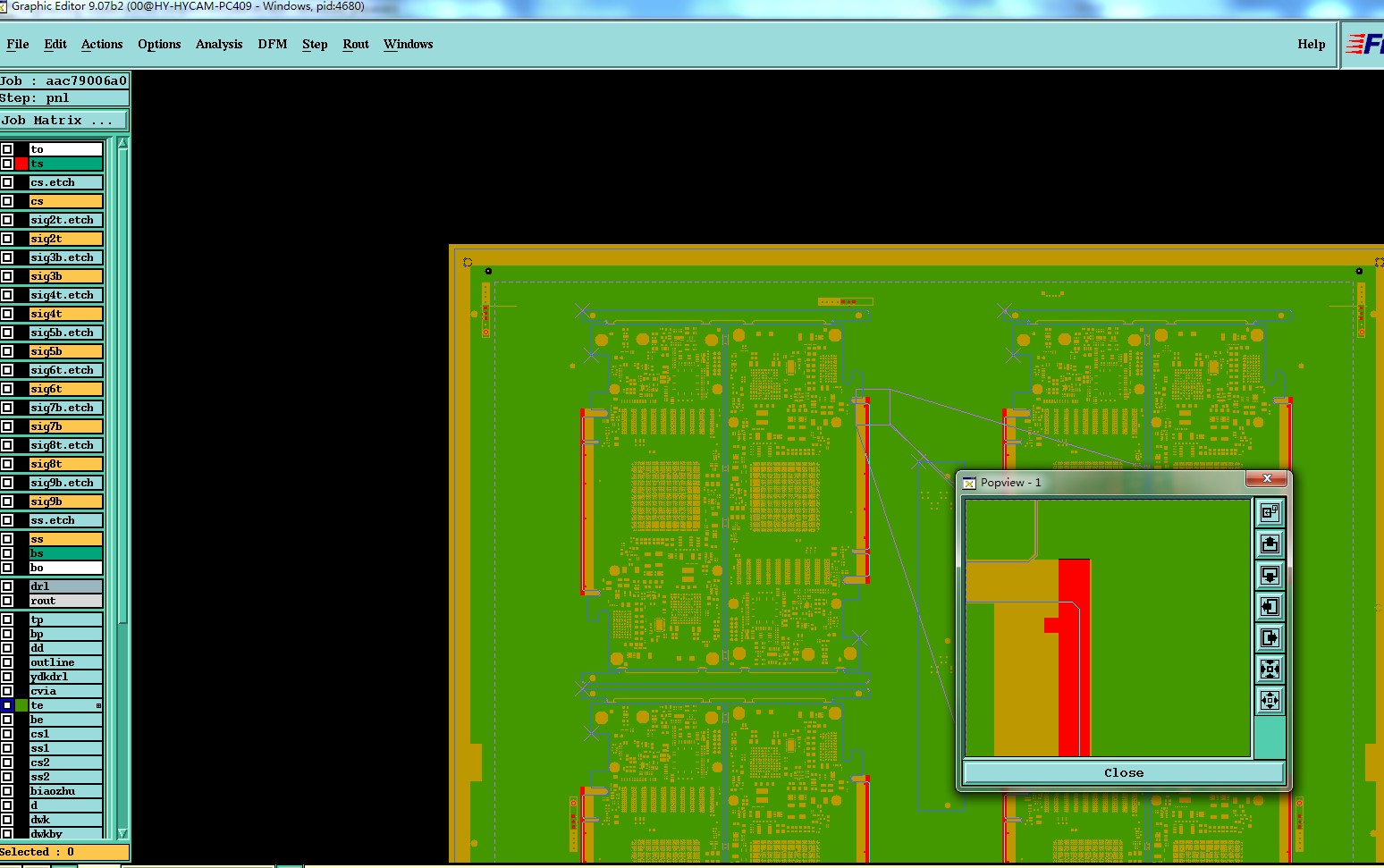This screenshot has height=868, width=1384.
Task: Toggle the checkbox for layer biaozhu
Action: tap(7, 791)
